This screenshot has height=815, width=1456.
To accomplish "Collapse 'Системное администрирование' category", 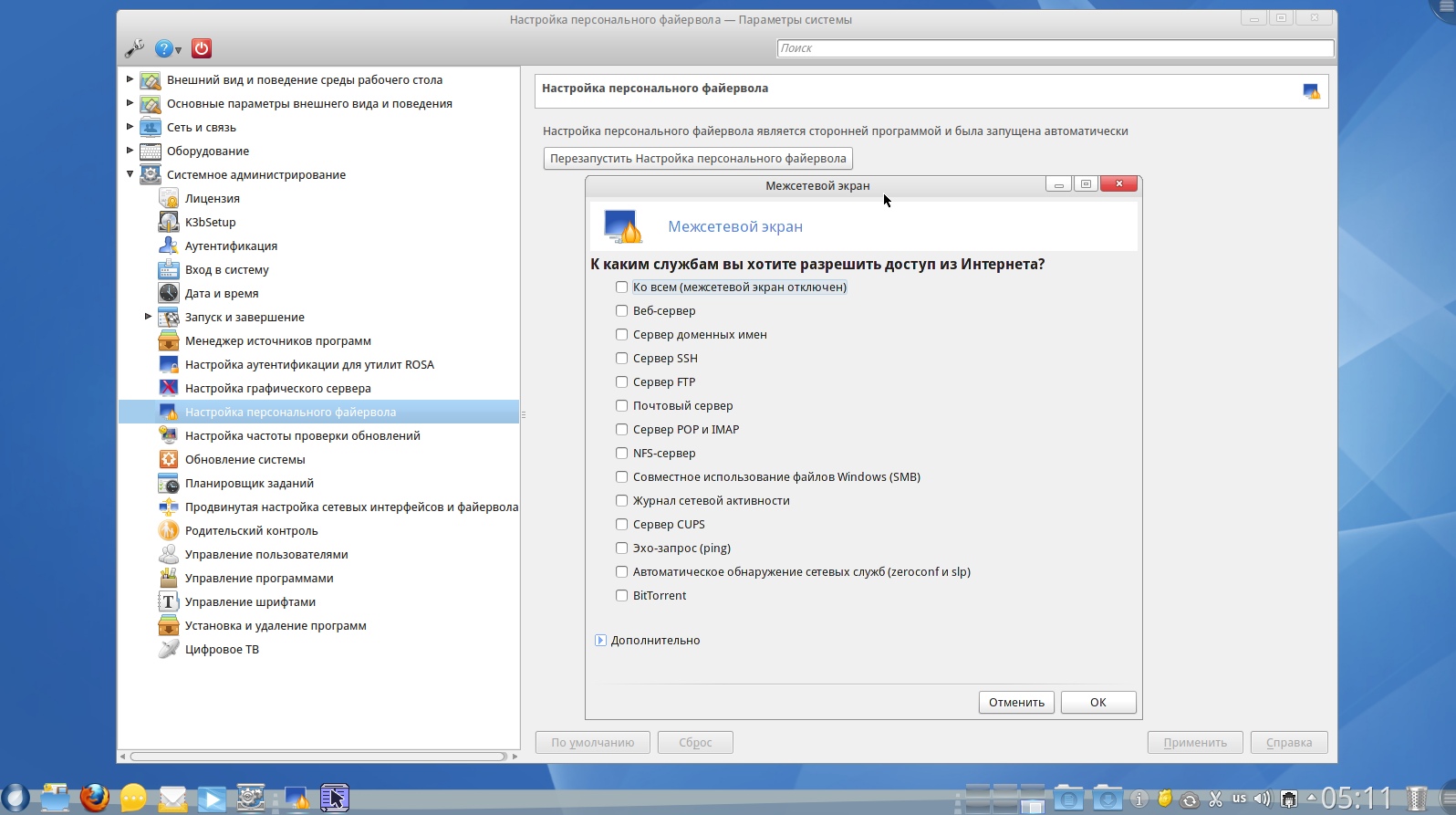I will click(130, 174).
